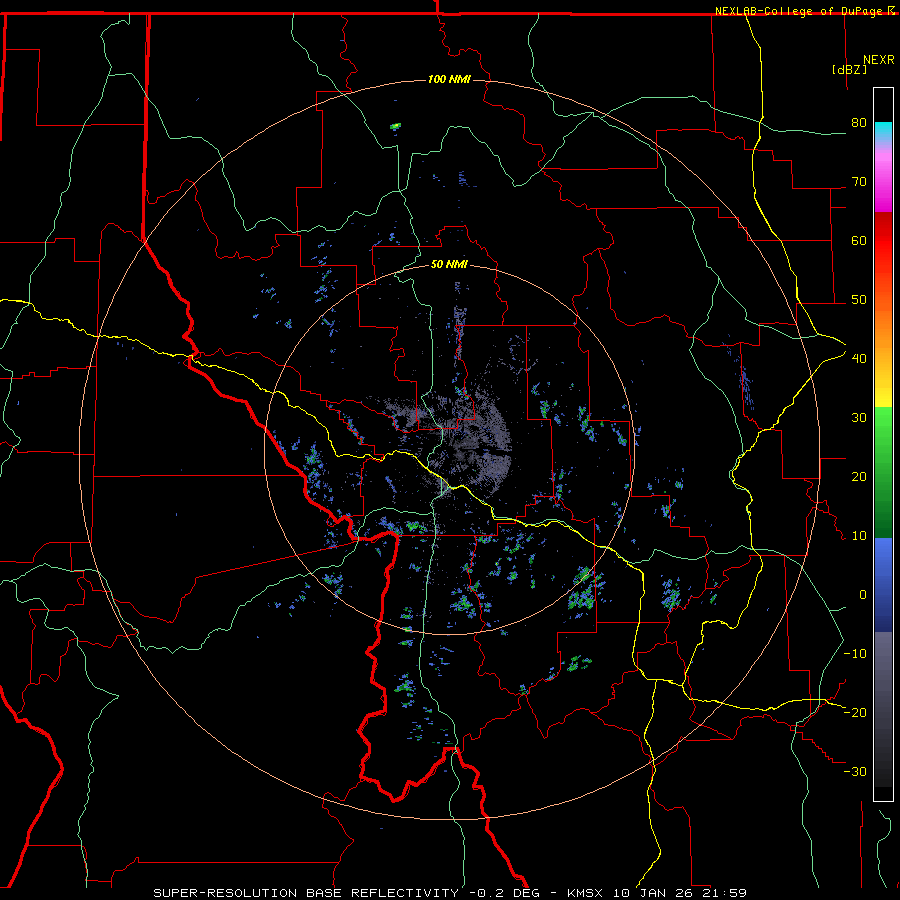The image size is (900, 900).
Task: Click the 30 value on dBZ scale
Action: click(859, 418)
